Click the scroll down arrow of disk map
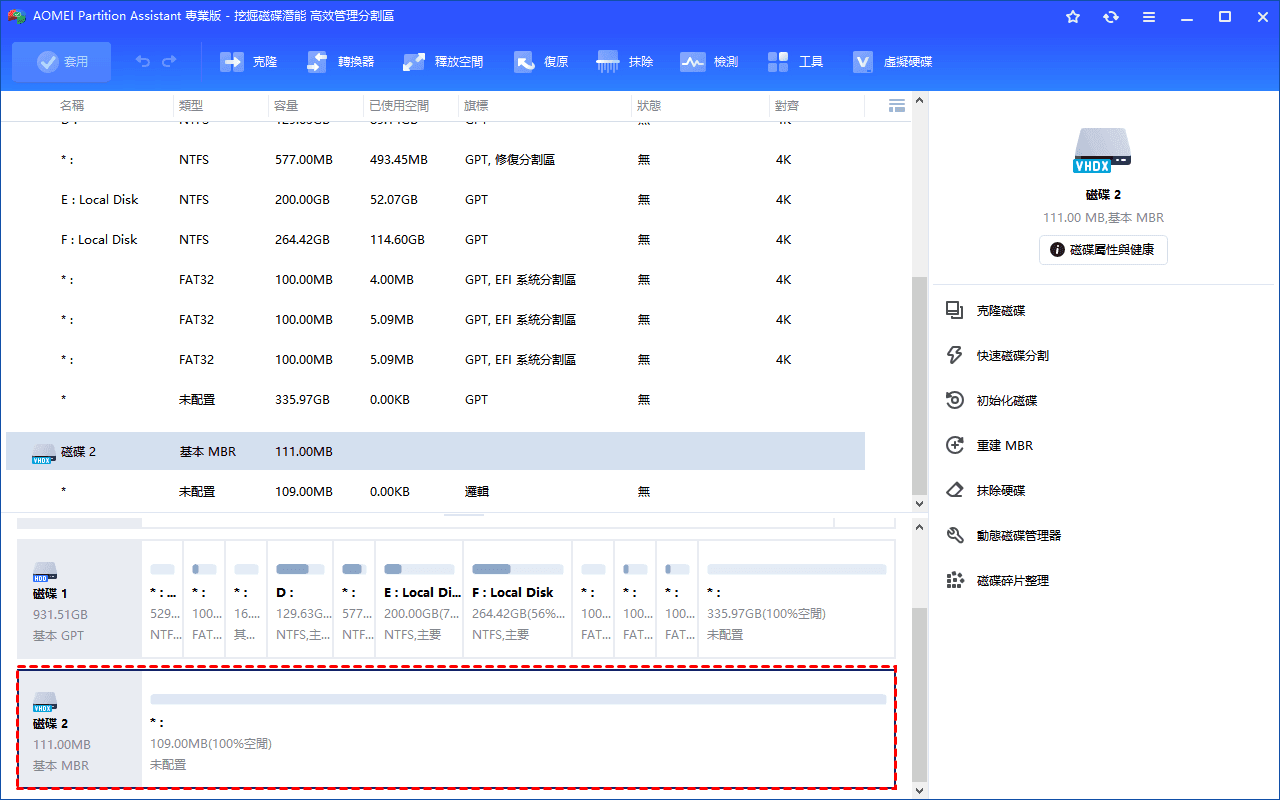 coord(920,790)
